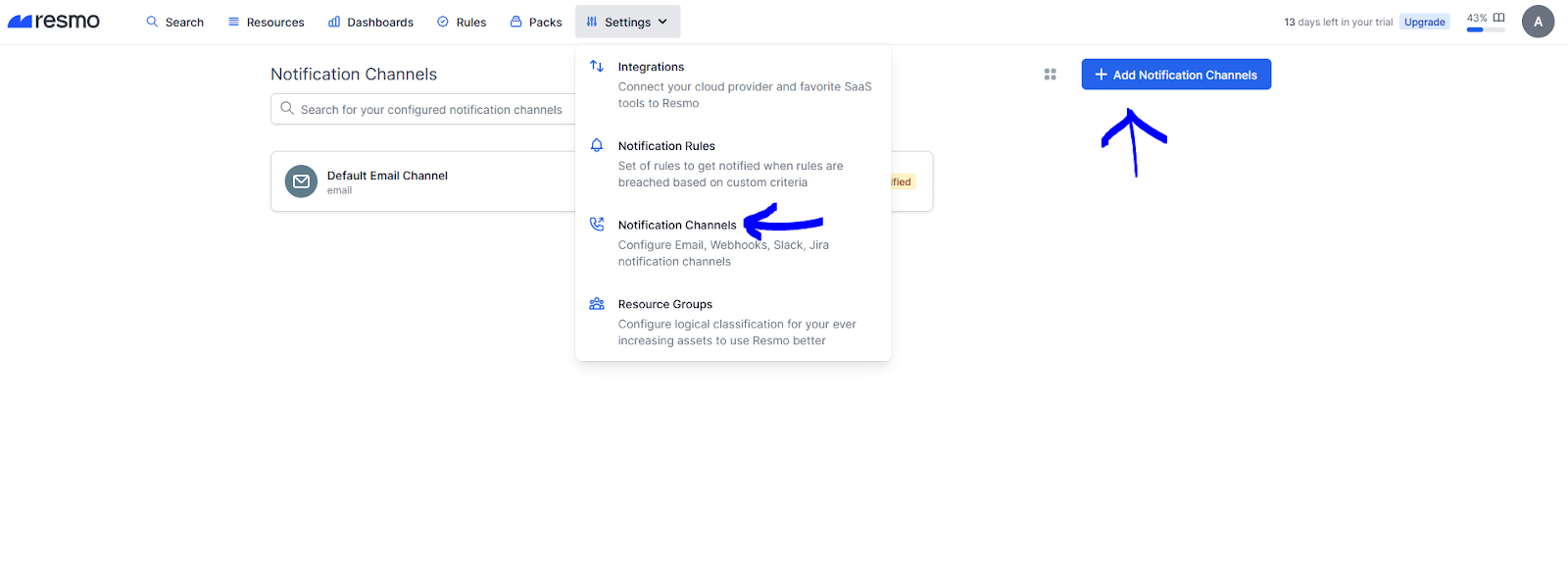The width and height of the screenshot is (1568, 563).
Task: Open Search from the top navigation
Action: pyautogui.click(x=174, y=22)
